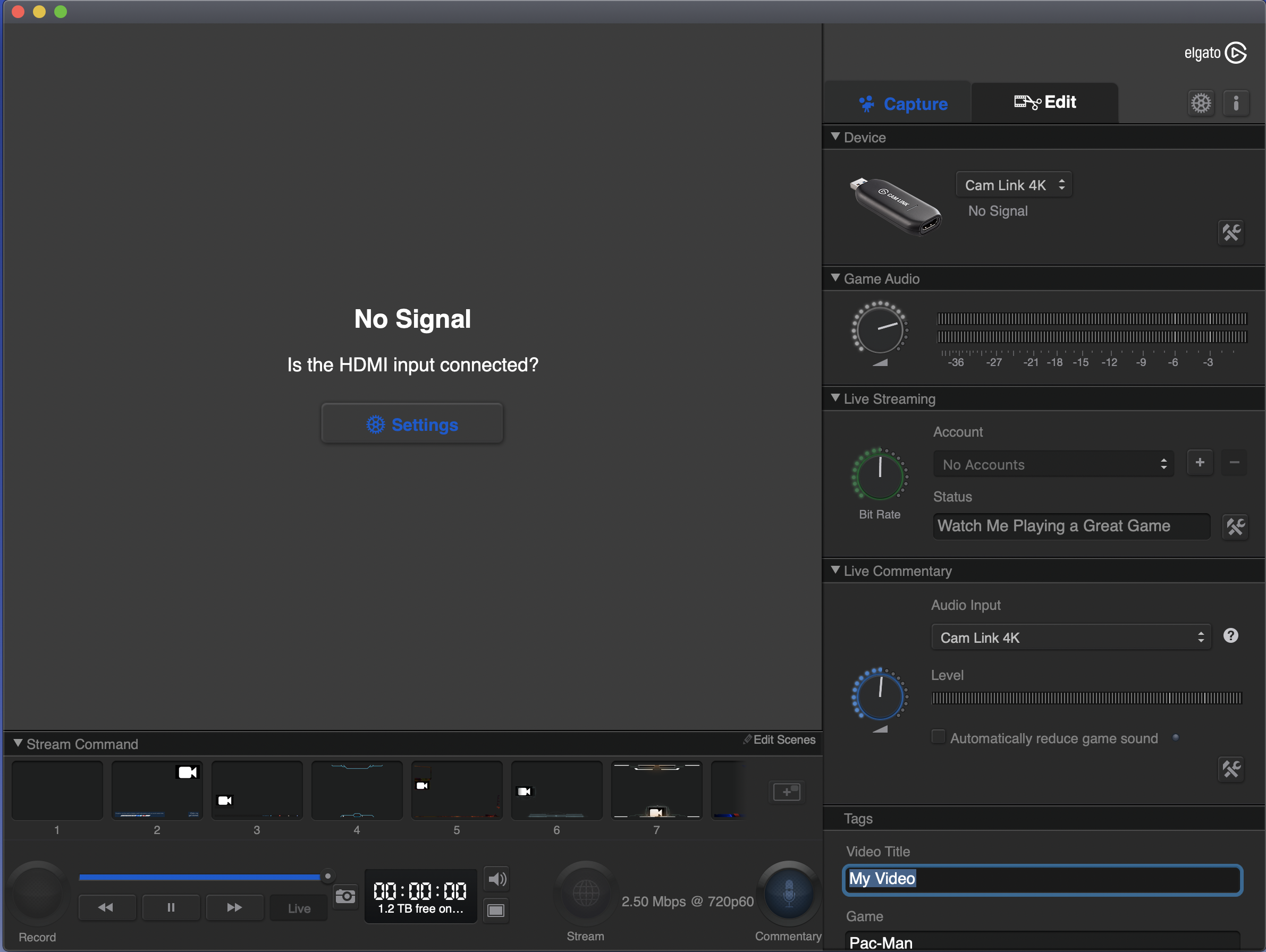Select scene thumbnail number 4
Screen dimensions: 1266x952
coord(356,790)
